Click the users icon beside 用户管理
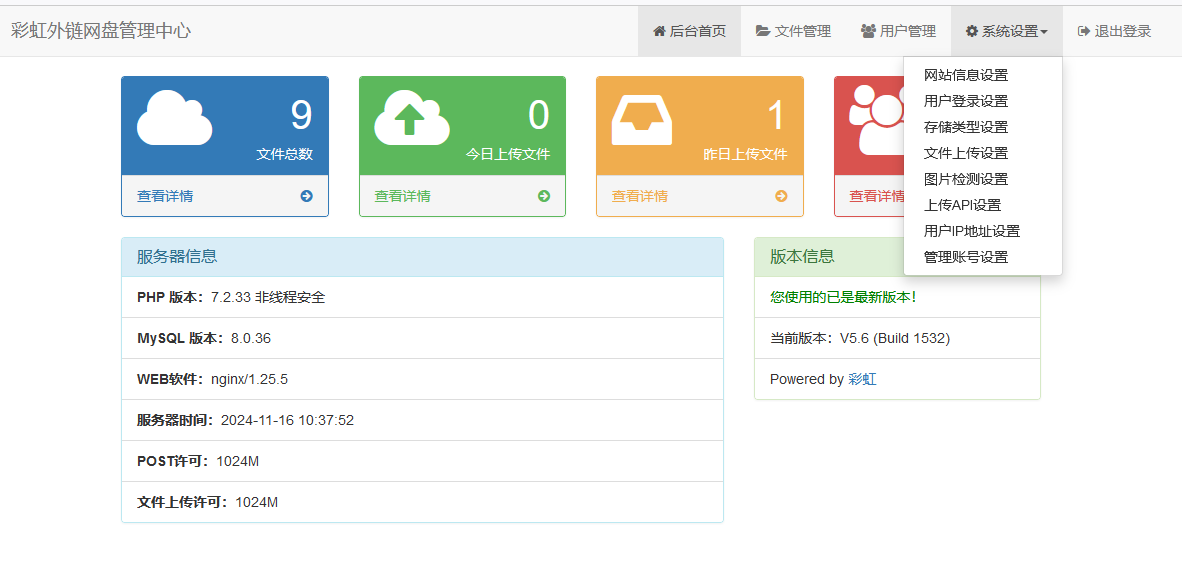Viewport: 1182px width, 575px height. [x=868, y=31]
